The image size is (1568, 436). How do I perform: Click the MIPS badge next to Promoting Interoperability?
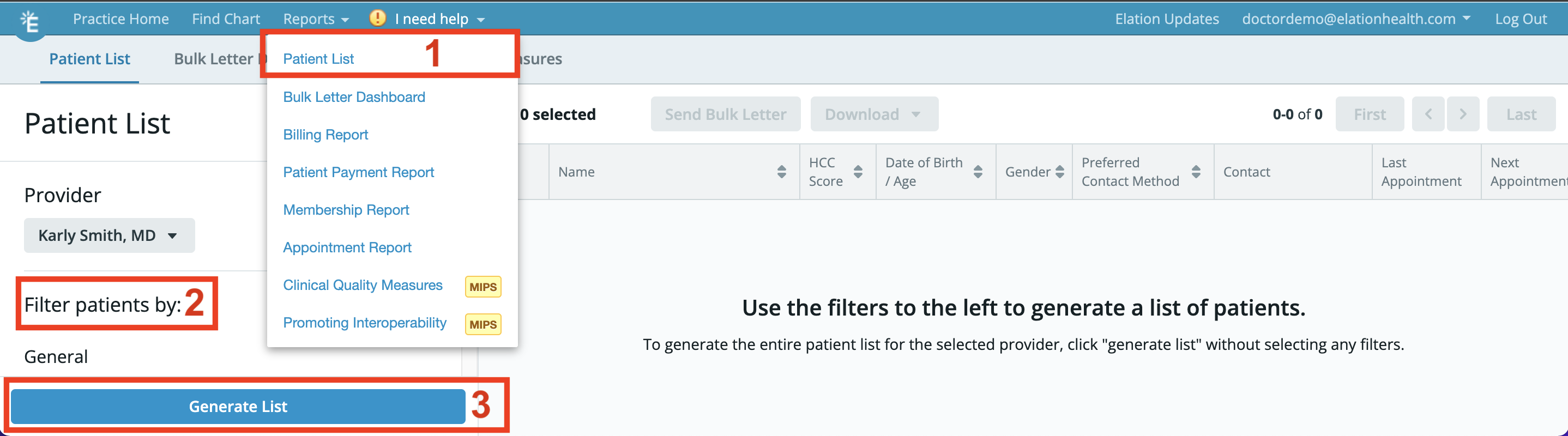(x=482, y=324)
